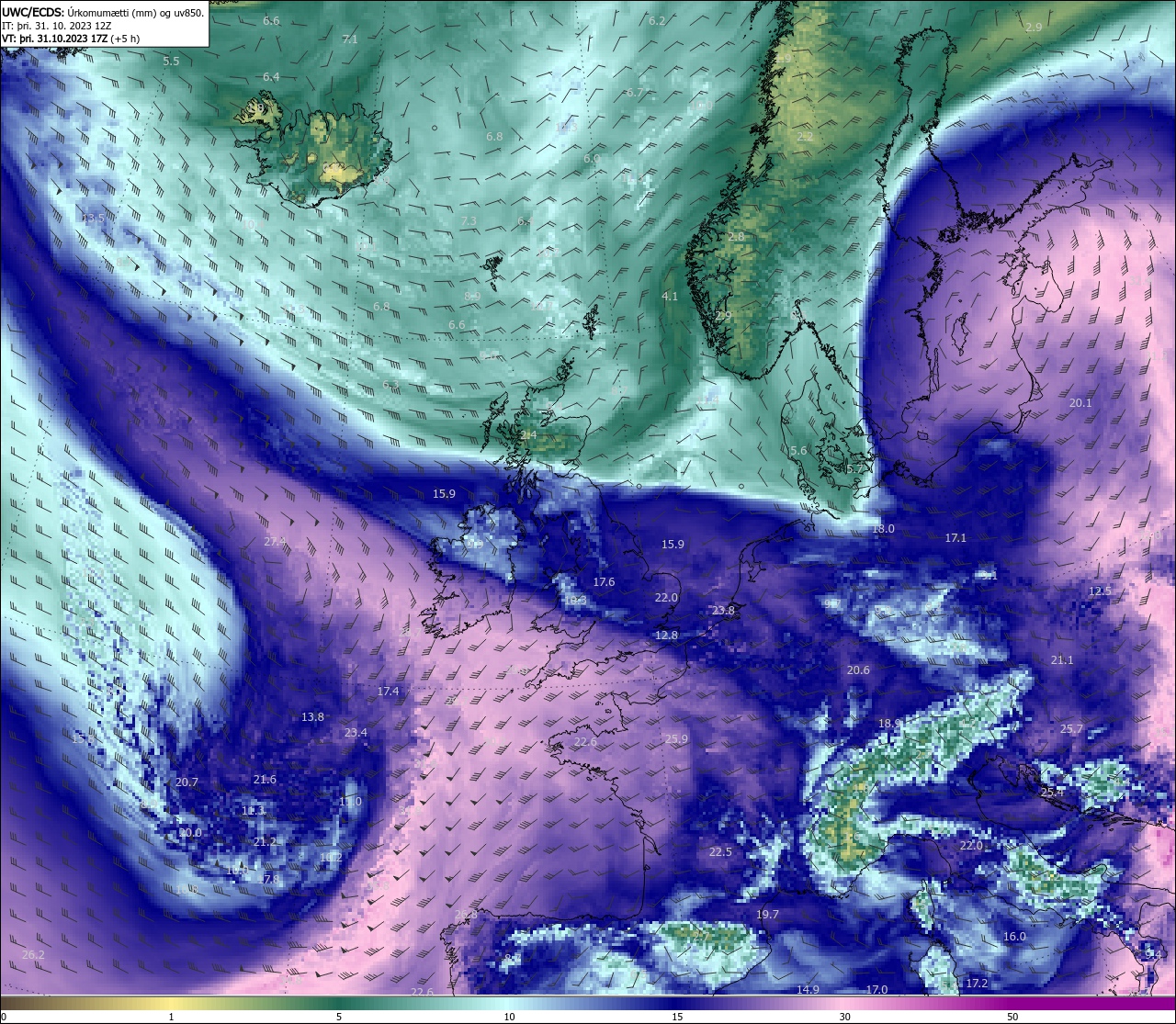The width and height of the screenshot is (1176, 1024).
Task: Click the 25.4 value label
Action: point(1052,792)
